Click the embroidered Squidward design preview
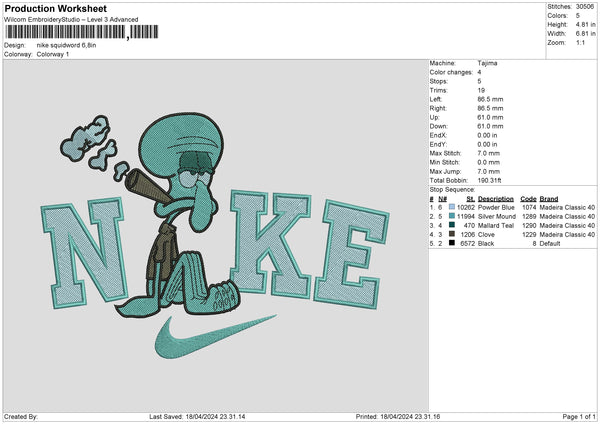Screen dimensions: 600x424 click(x=216, y=236)
